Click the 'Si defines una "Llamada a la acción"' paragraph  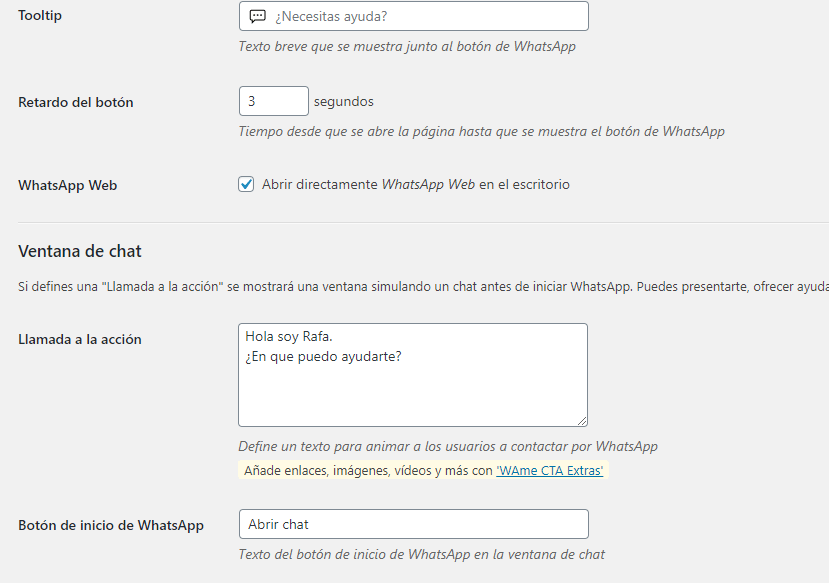coord(423,286)
